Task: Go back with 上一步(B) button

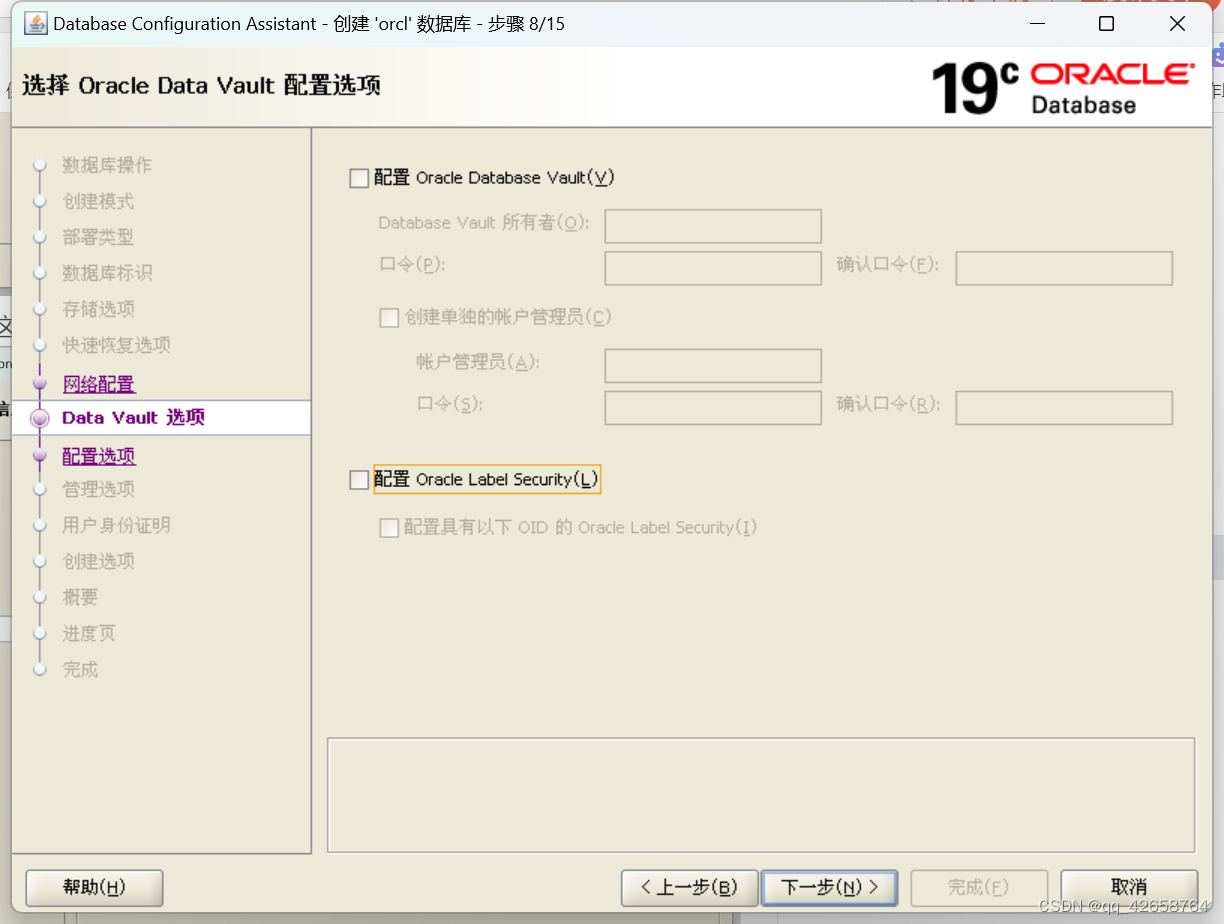Action: (689, 887)
